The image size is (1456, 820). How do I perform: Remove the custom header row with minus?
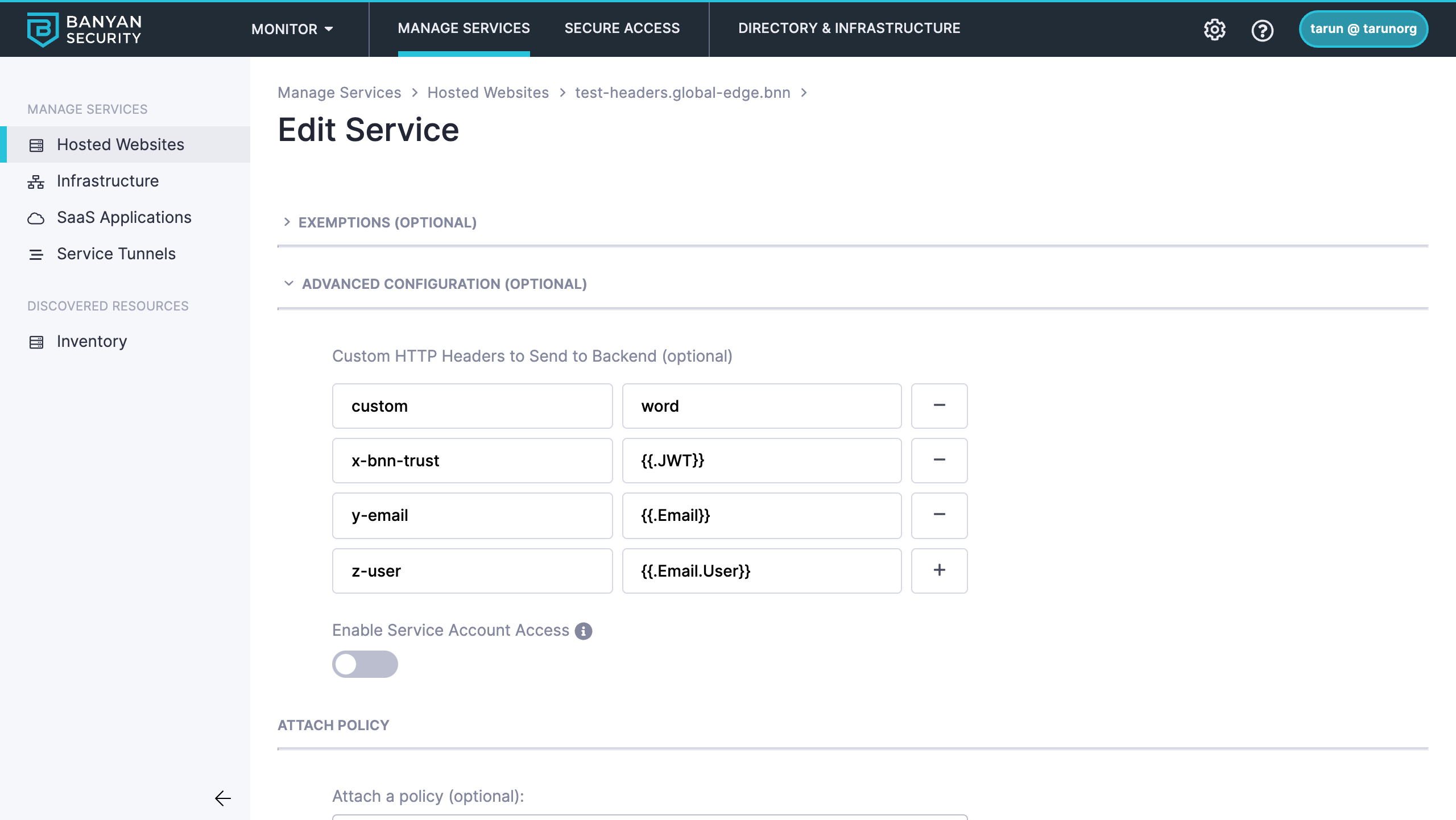(x=939, y=405)
